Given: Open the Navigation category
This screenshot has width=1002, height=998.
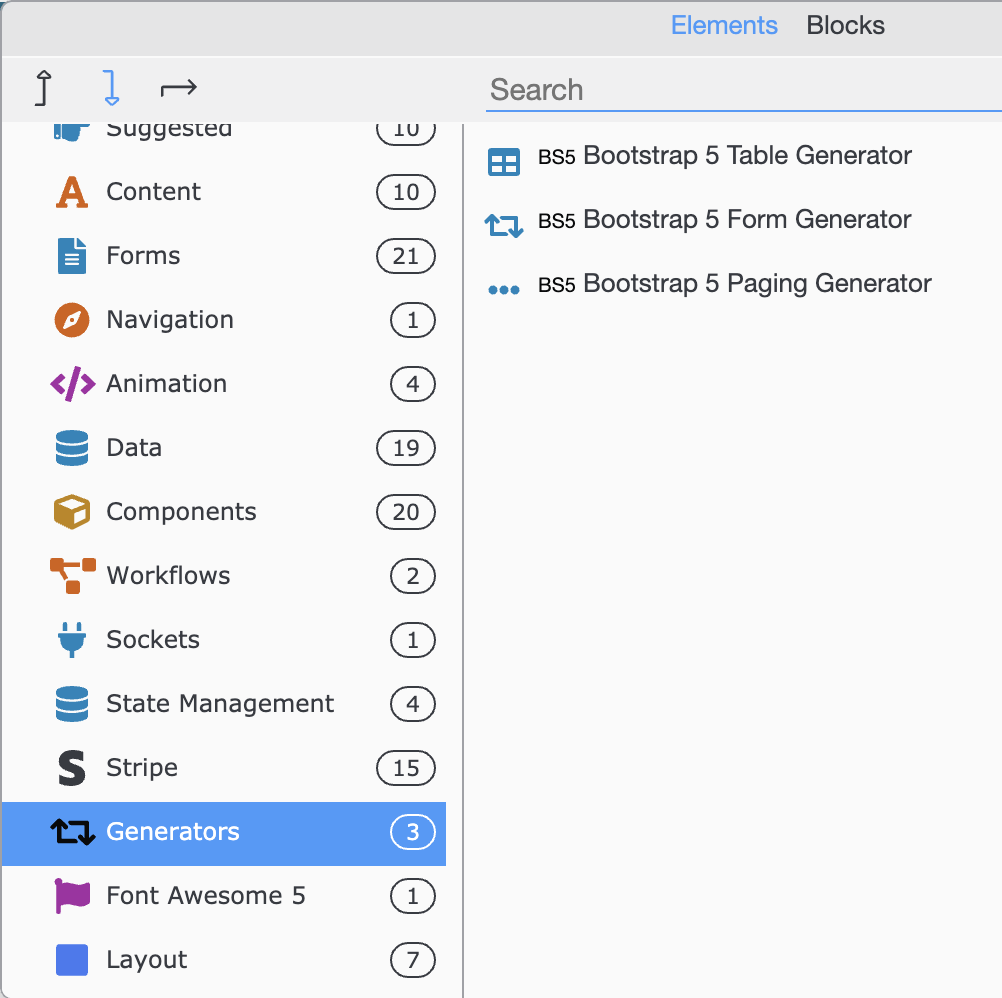Looking at the screenshot, I should 224,320.
